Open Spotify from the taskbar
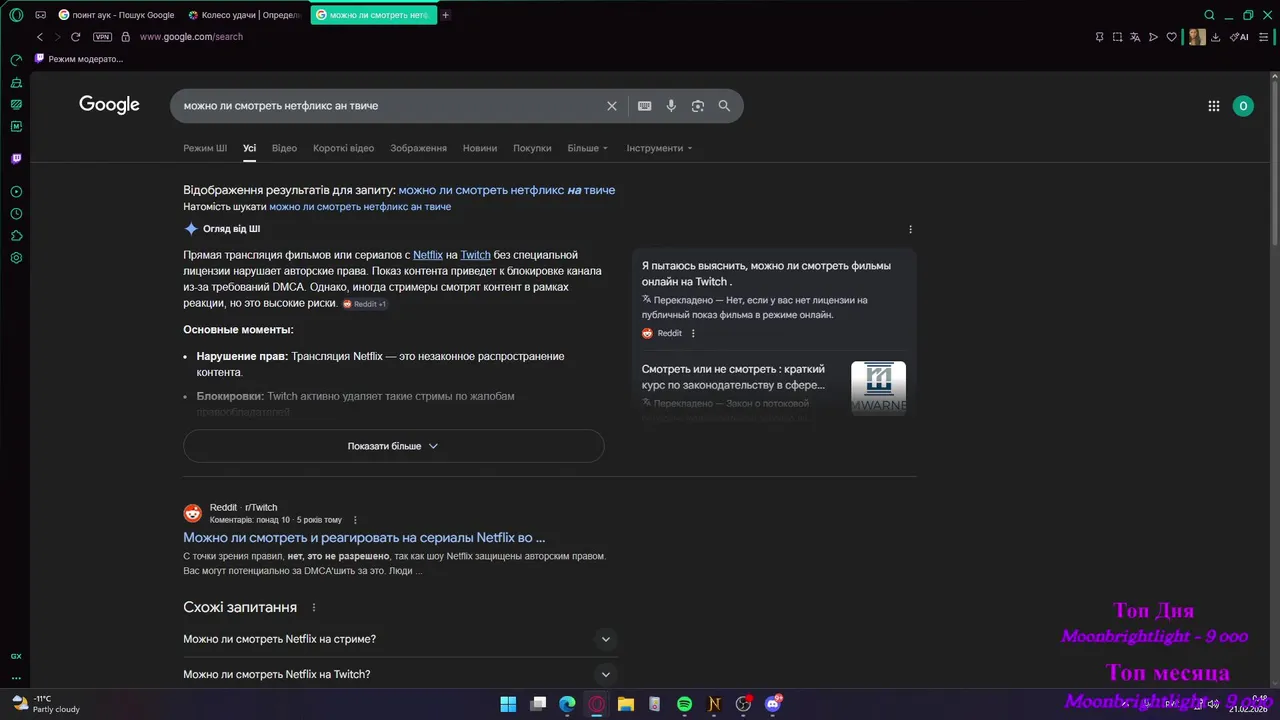Viewport: 1280px width, 720px height. click(x=685, y=704)
